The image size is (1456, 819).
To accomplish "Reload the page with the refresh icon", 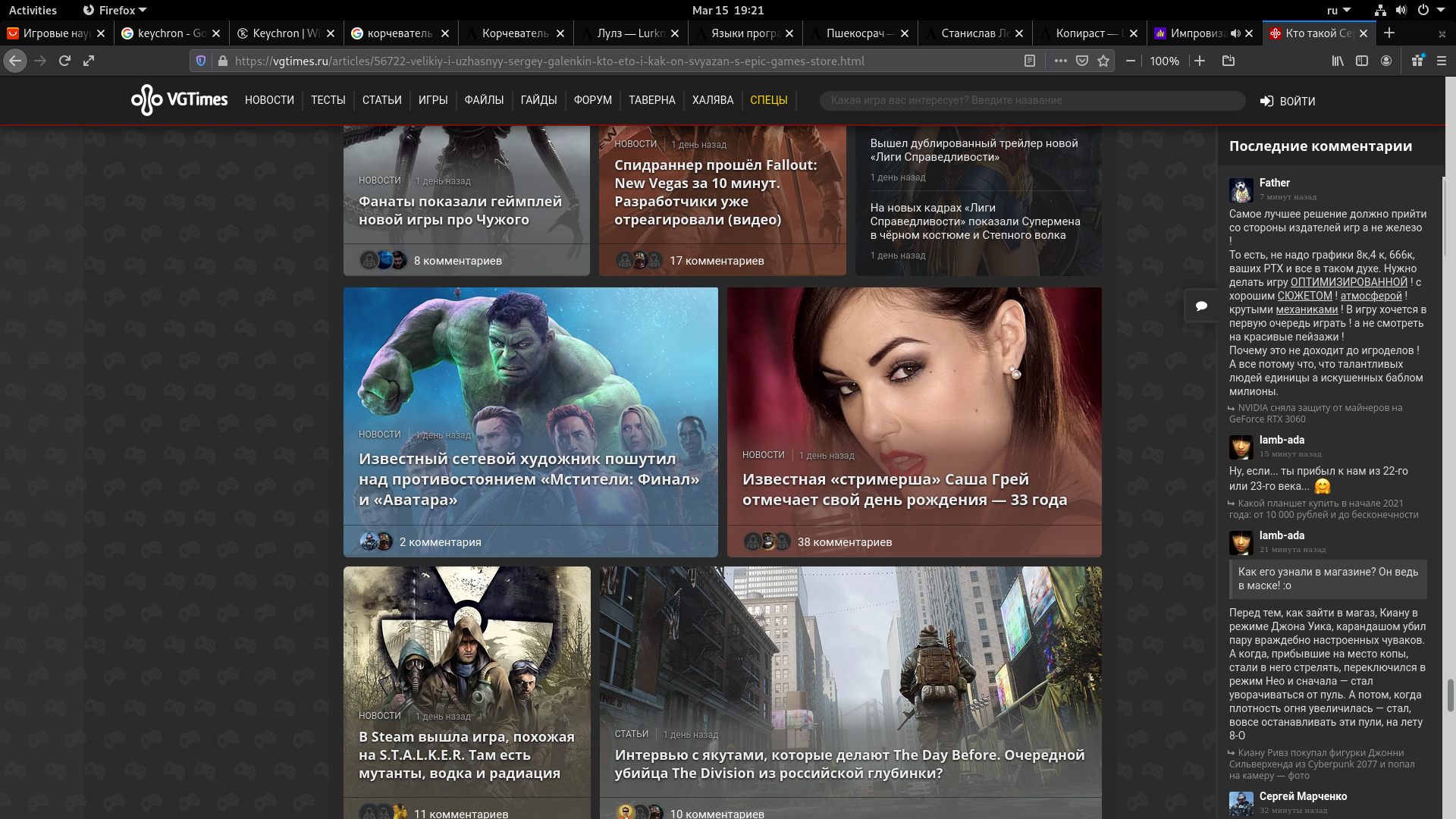I will [x=64, y=61].
